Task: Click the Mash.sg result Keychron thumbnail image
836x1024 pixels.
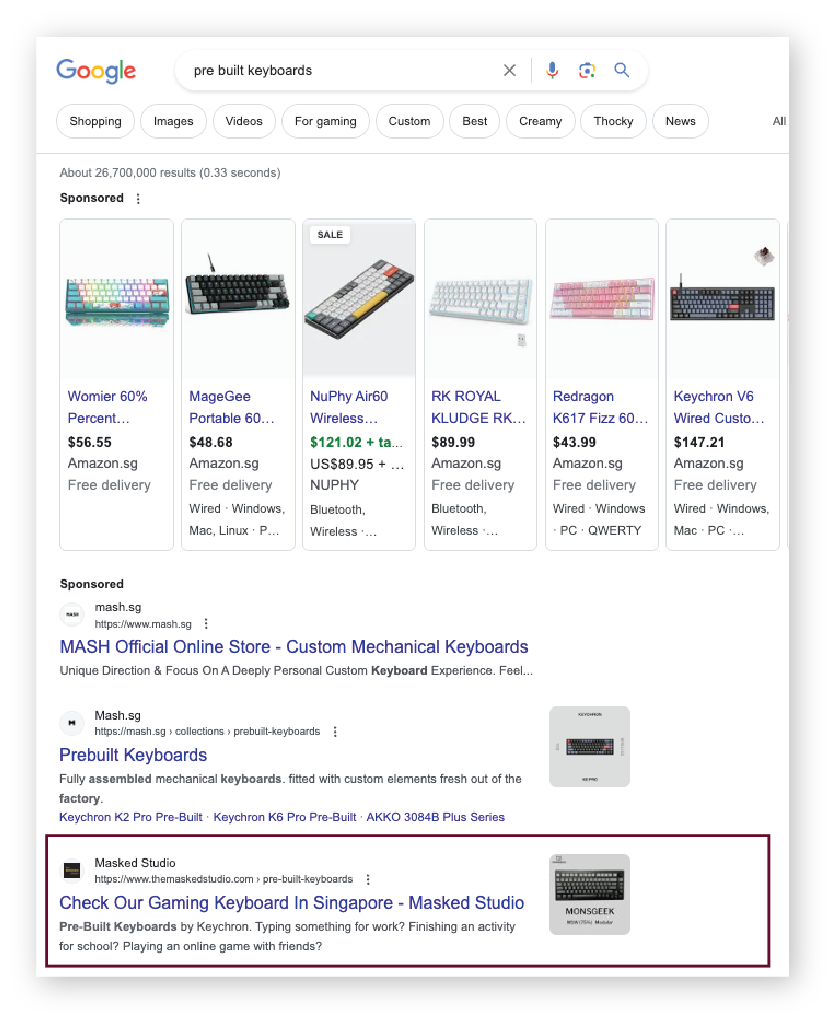Action: pyautogui.click(x=590, y=746)
